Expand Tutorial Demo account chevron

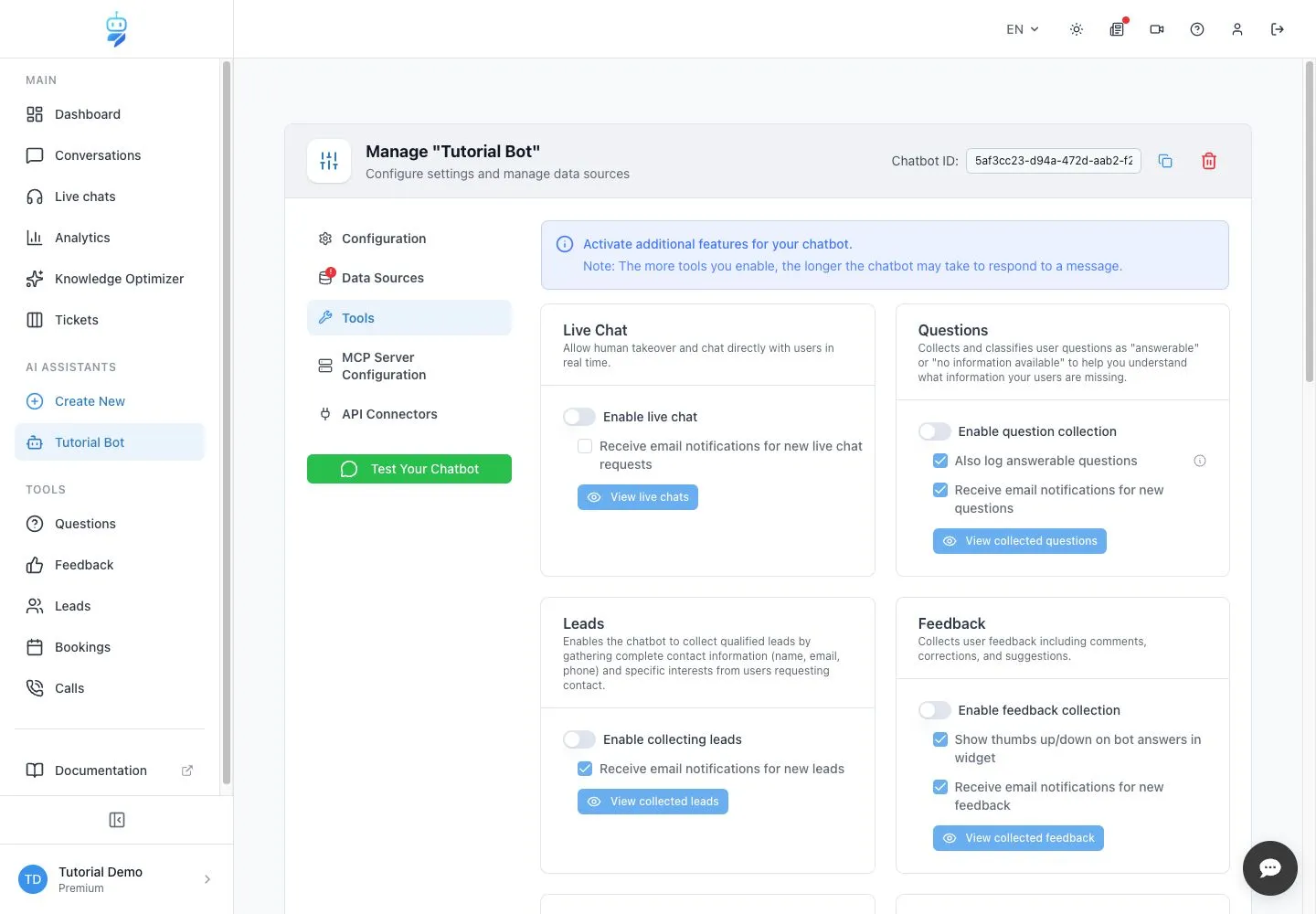207,879
